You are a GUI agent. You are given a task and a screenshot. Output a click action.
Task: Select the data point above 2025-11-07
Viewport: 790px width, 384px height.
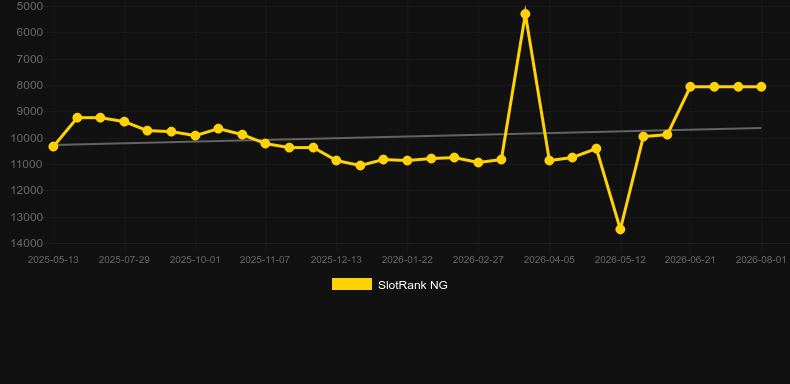(266, 144)
